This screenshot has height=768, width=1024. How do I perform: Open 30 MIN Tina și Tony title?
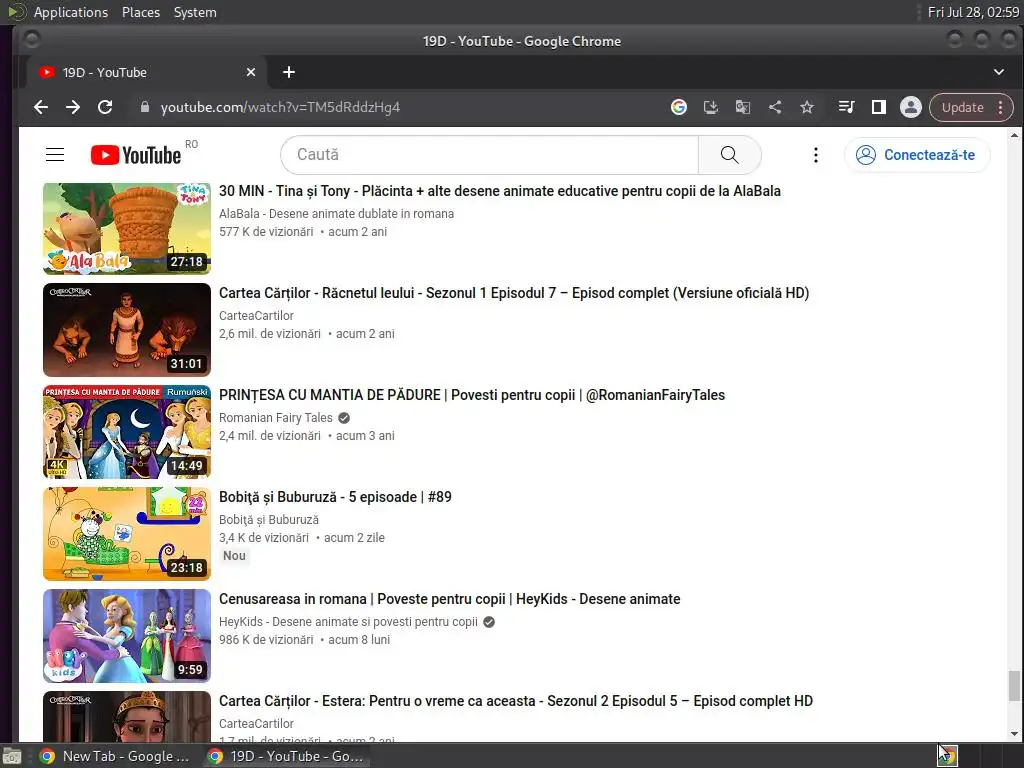coord(500,191)
